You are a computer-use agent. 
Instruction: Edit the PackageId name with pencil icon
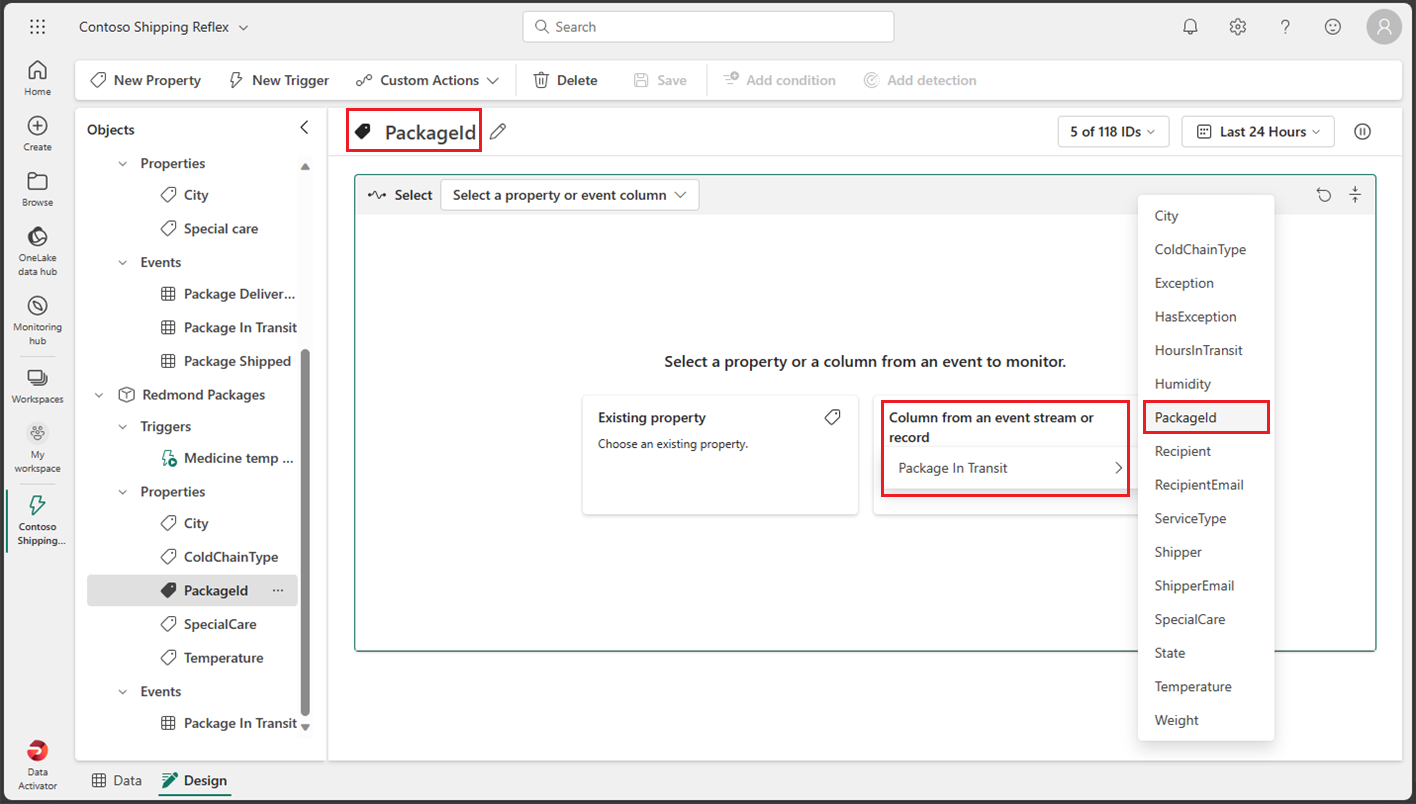point(498,132)
